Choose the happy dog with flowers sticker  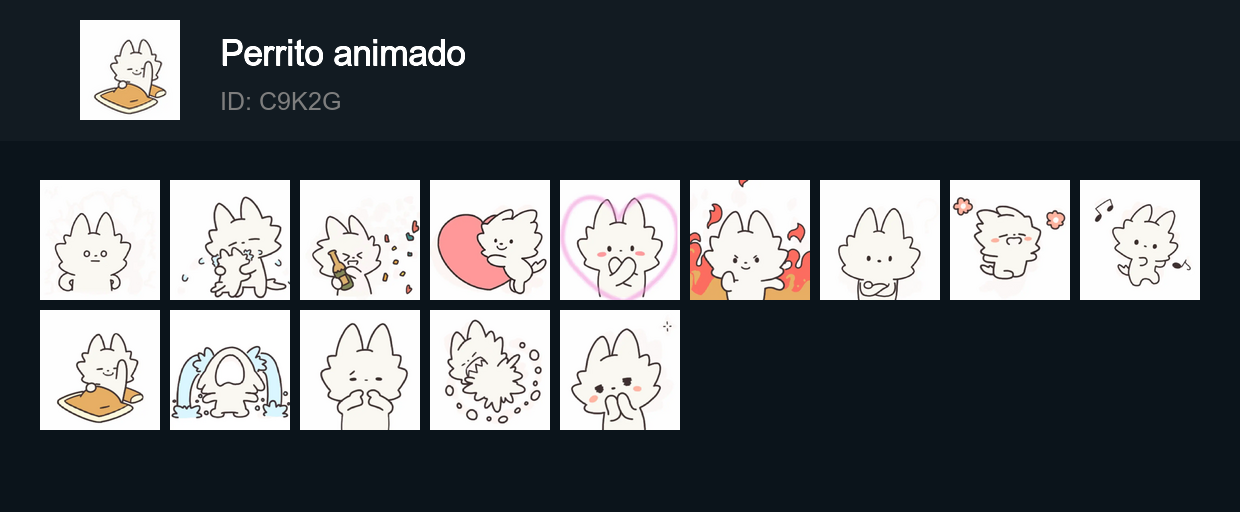click(x=1010, y=240)
